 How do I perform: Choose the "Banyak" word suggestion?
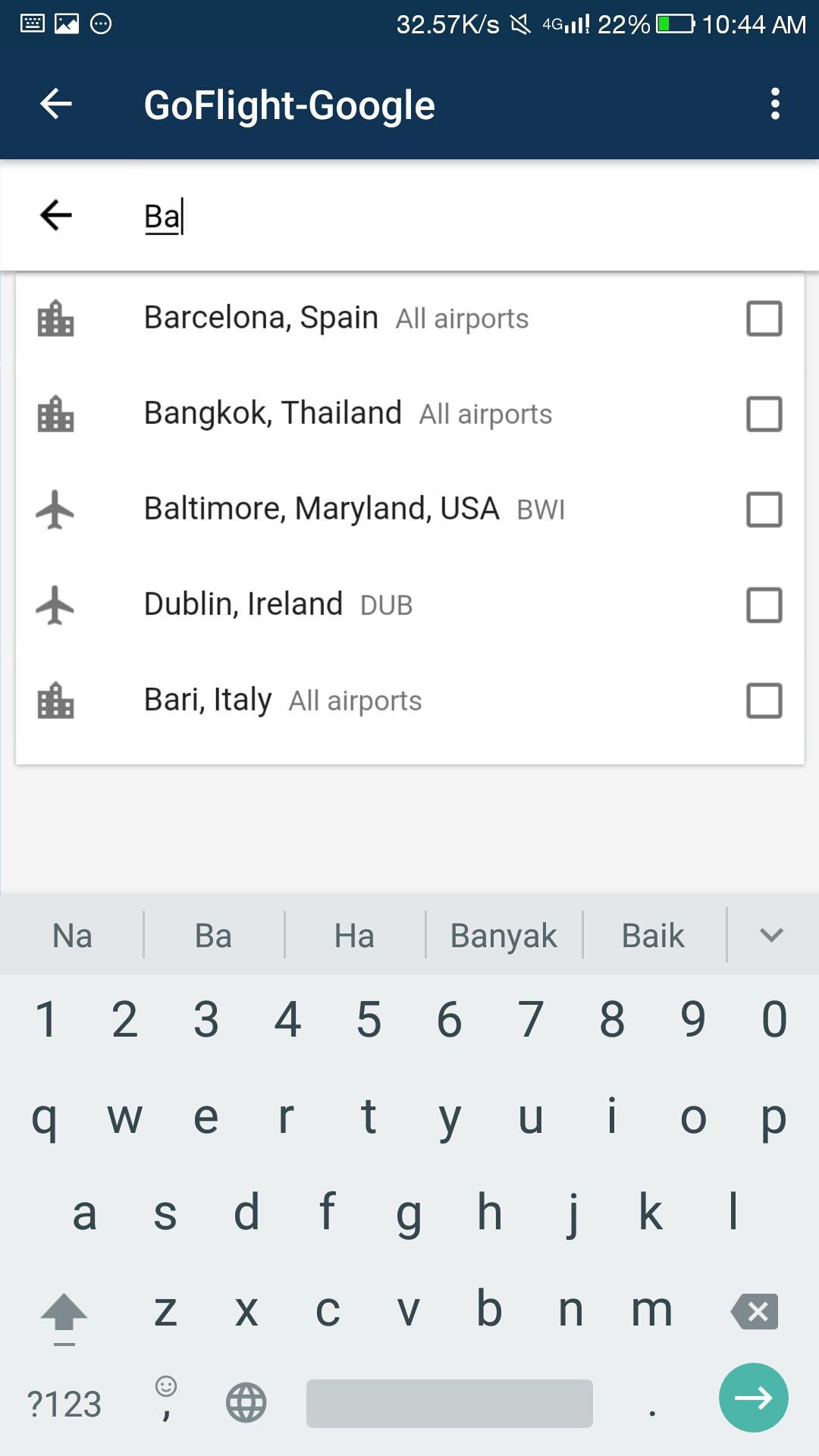pyautogui.click(x=504, y=936)
